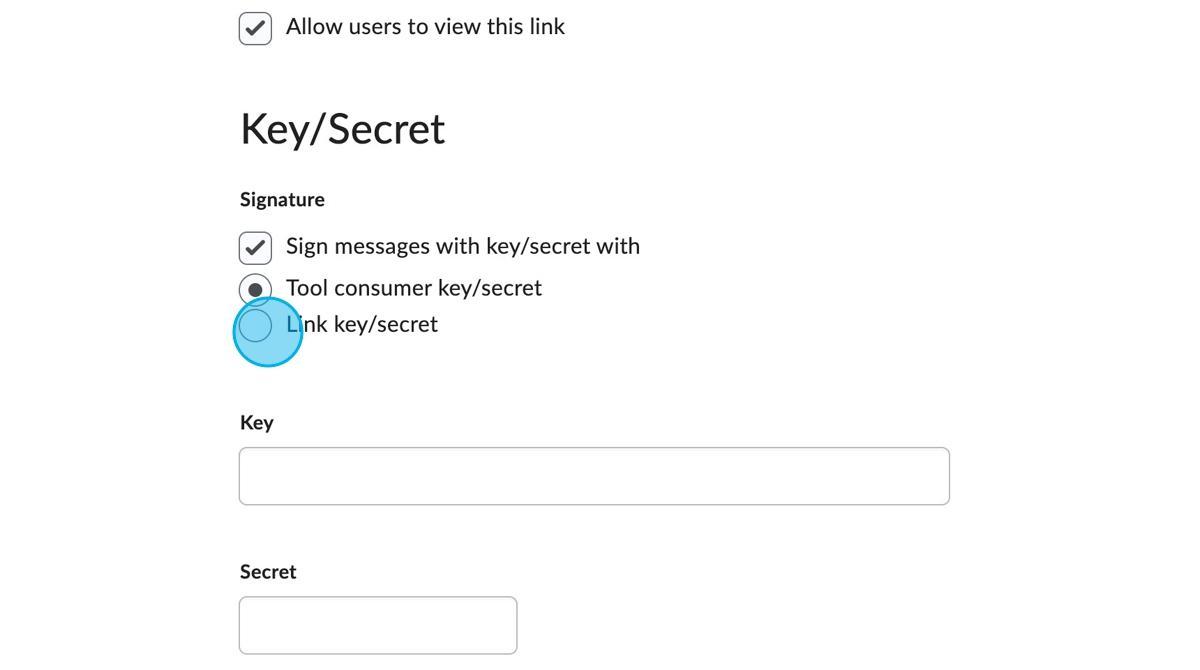1200x670 pixels.
Task: Click the Tool consumer key/secret label text
Action: 413,288
